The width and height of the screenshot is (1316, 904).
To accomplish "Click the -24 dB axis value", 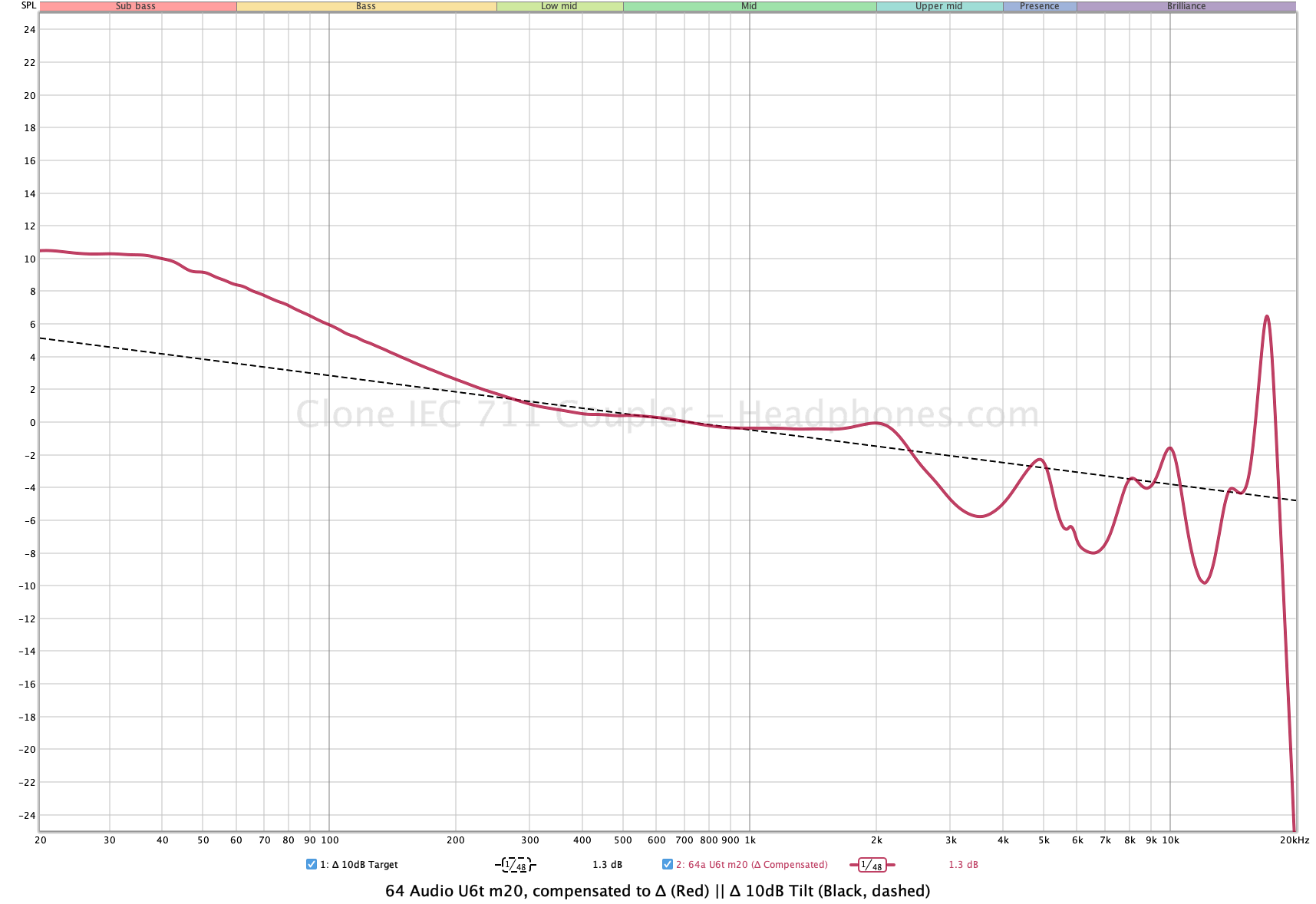I will (27, 816).
